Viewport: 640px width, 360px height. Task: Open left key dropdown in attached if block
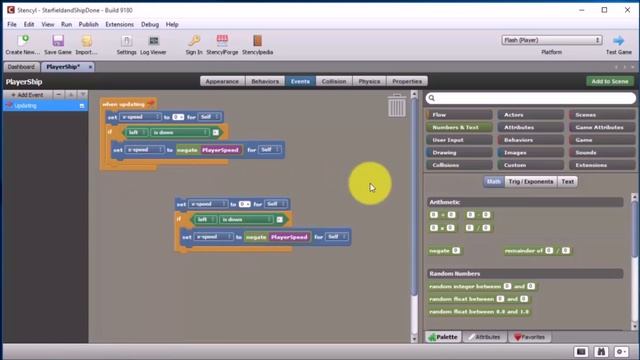click(x=137, y=133)
